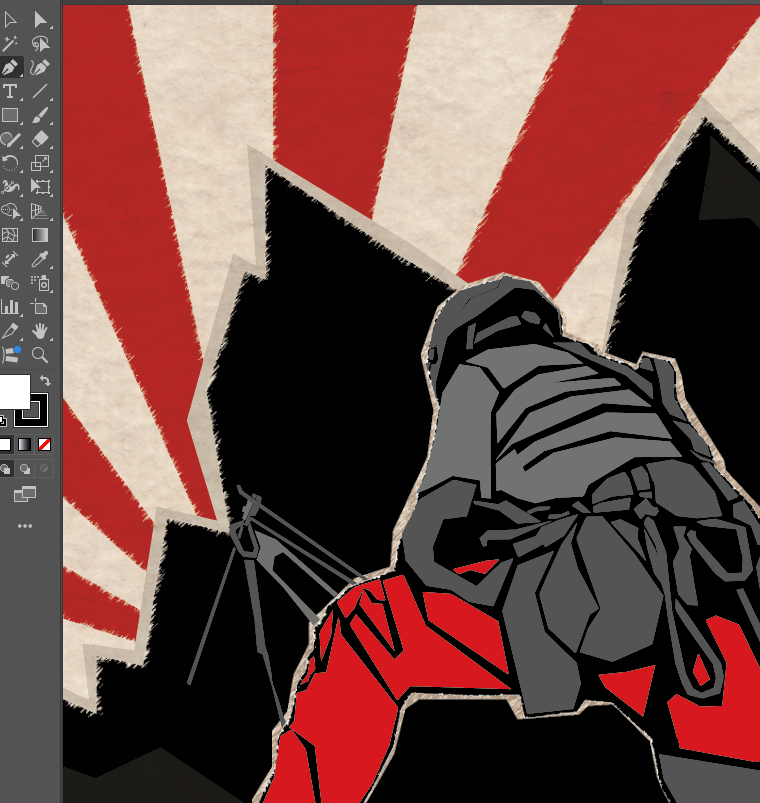The width and height of the screenshot is (760, 803).
Task: Choose the Hand tool
Action: click(40, 331)
